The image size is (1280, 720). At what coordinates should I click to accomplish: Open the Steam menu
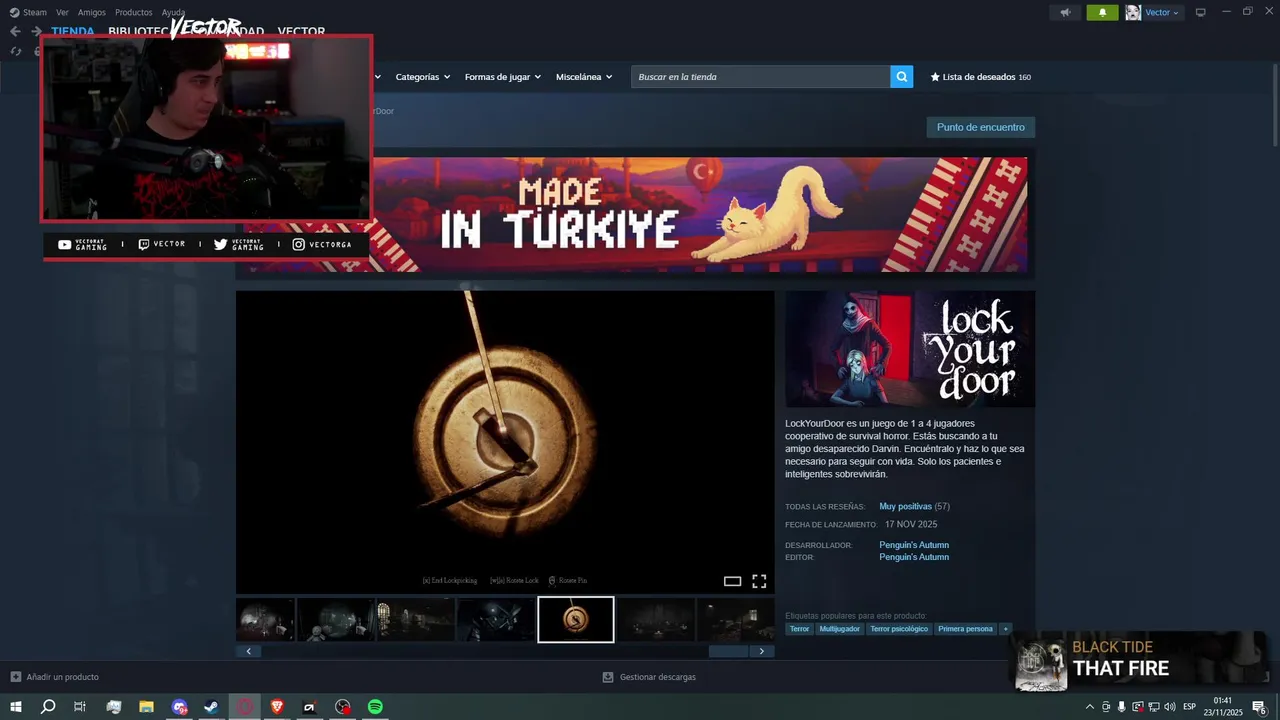(29, 13)
